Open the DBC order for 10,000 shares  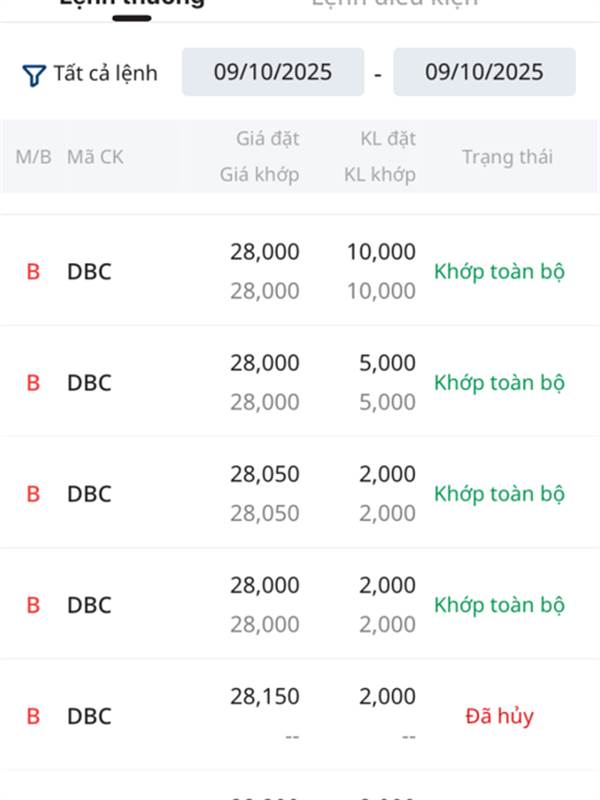[89, 271]
